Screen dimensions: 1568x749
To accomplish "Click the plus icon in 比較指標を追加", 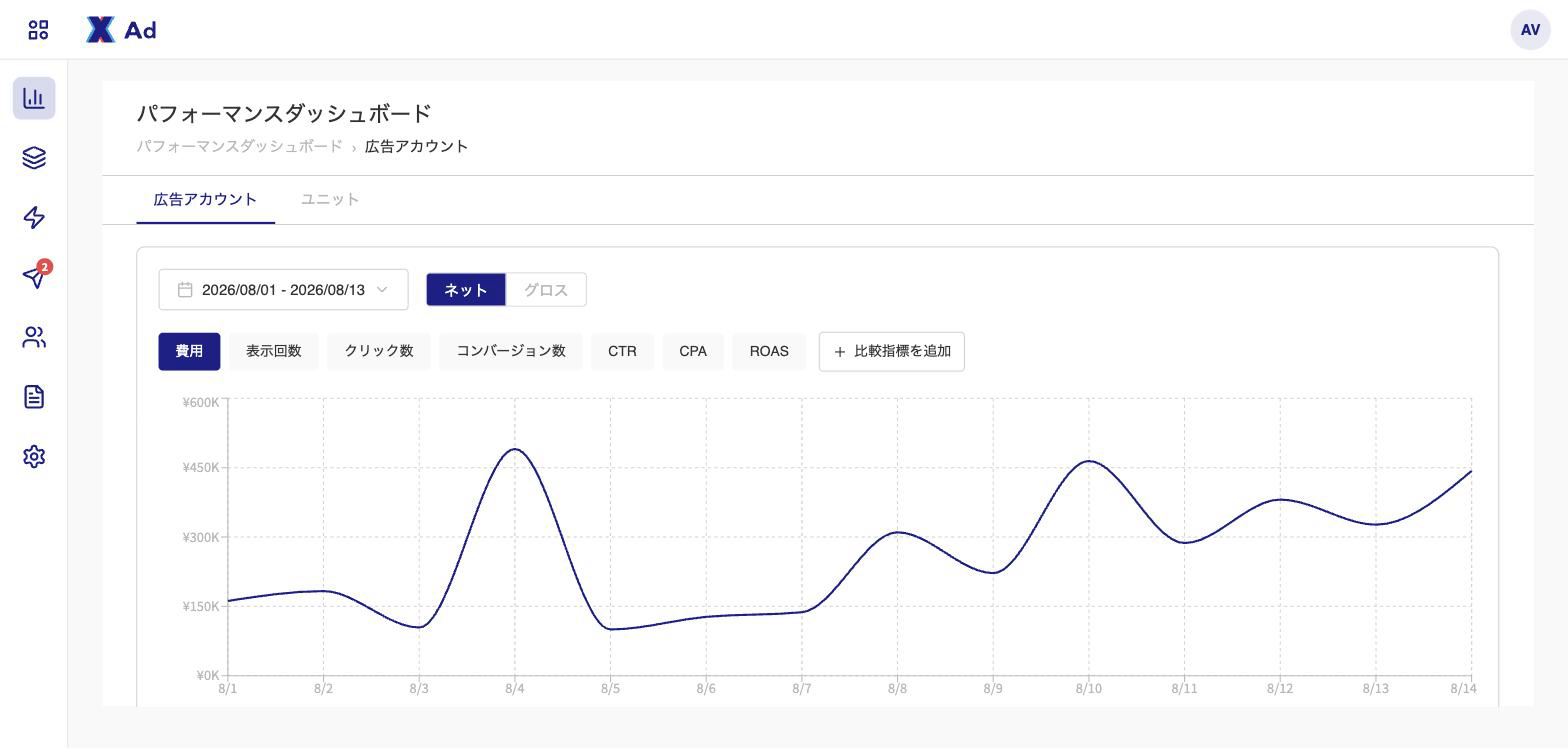I will click(x=840, y=352).
